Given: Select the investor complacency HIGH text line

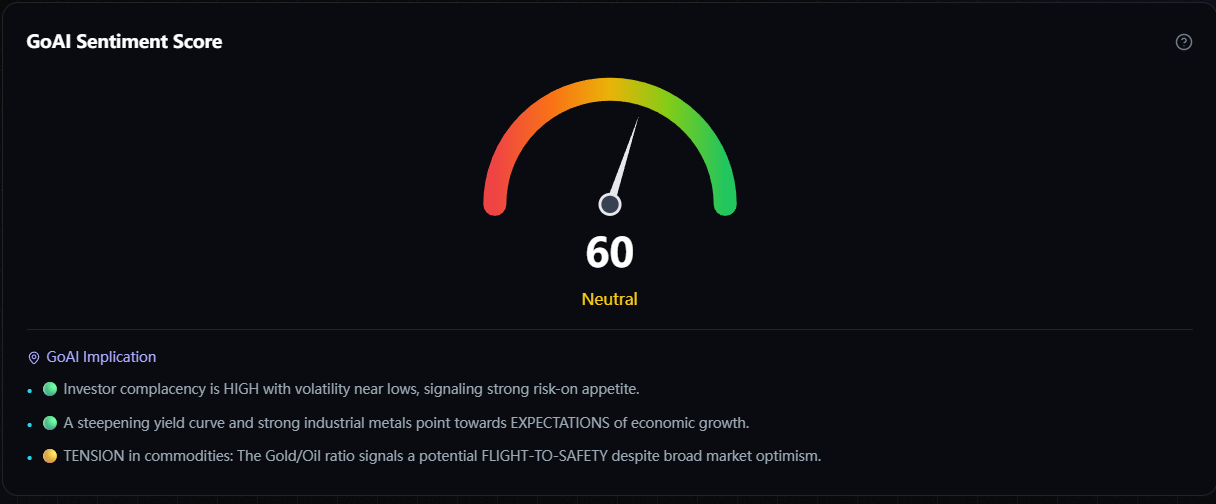Looking at the screenshot, I should 351,388.
